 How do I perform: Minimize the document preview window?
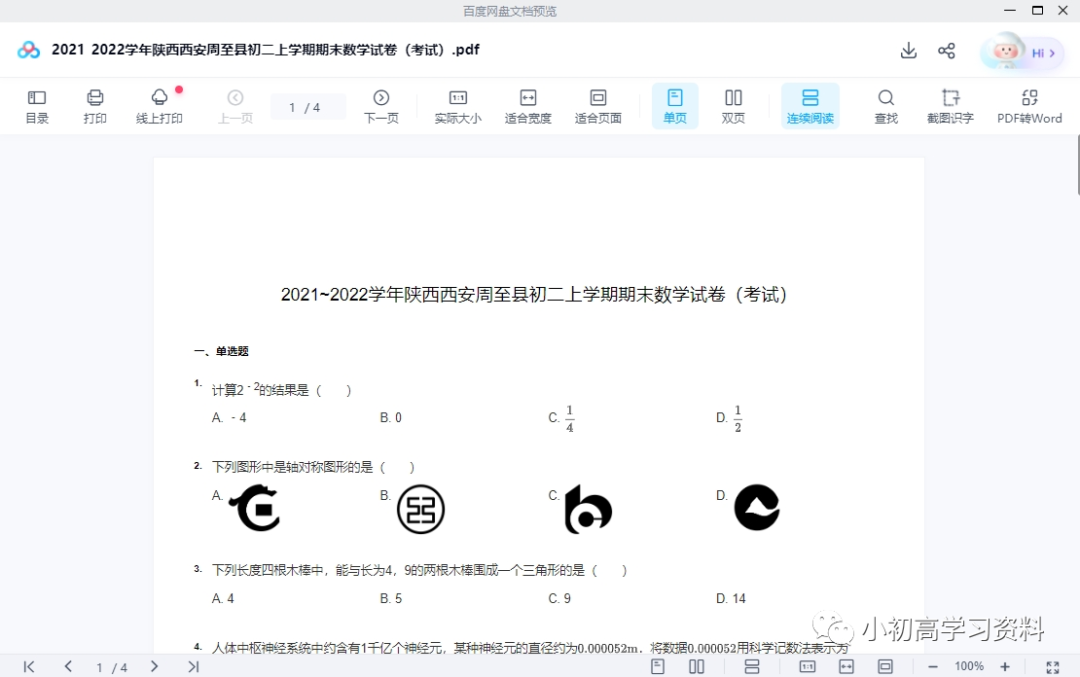coord(1010,10)
